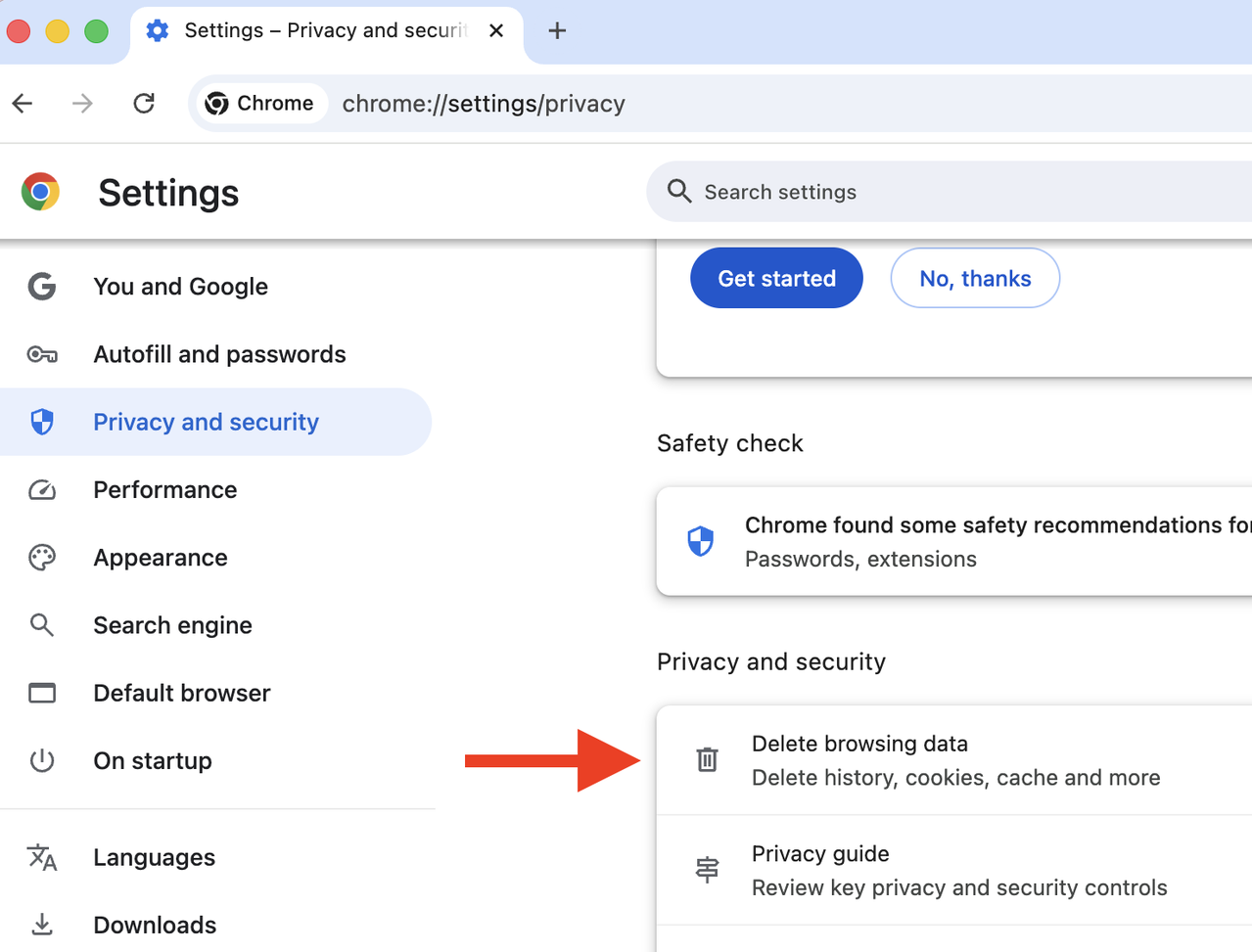The width and height of the screenshot is (1252, 952).
Task: Click the shield icon in sidebar
Action: click(x=42, y=422)
